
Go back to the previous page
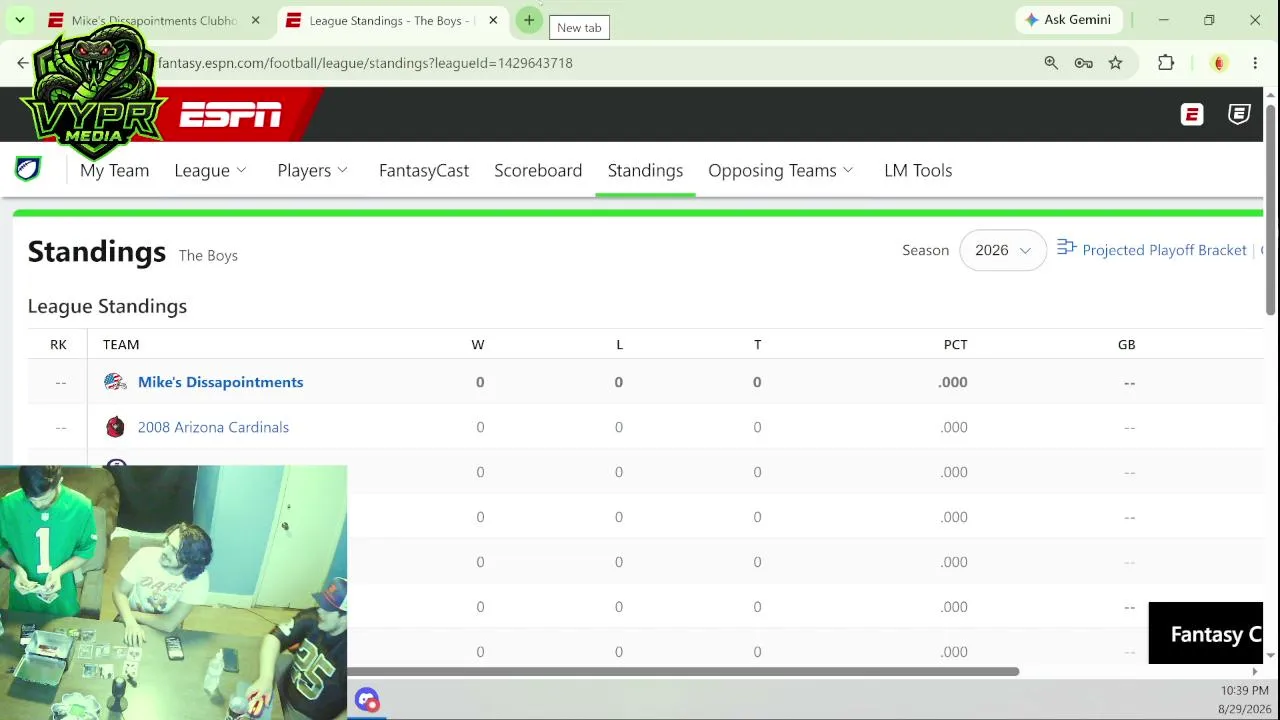click(x=23, y=63)
